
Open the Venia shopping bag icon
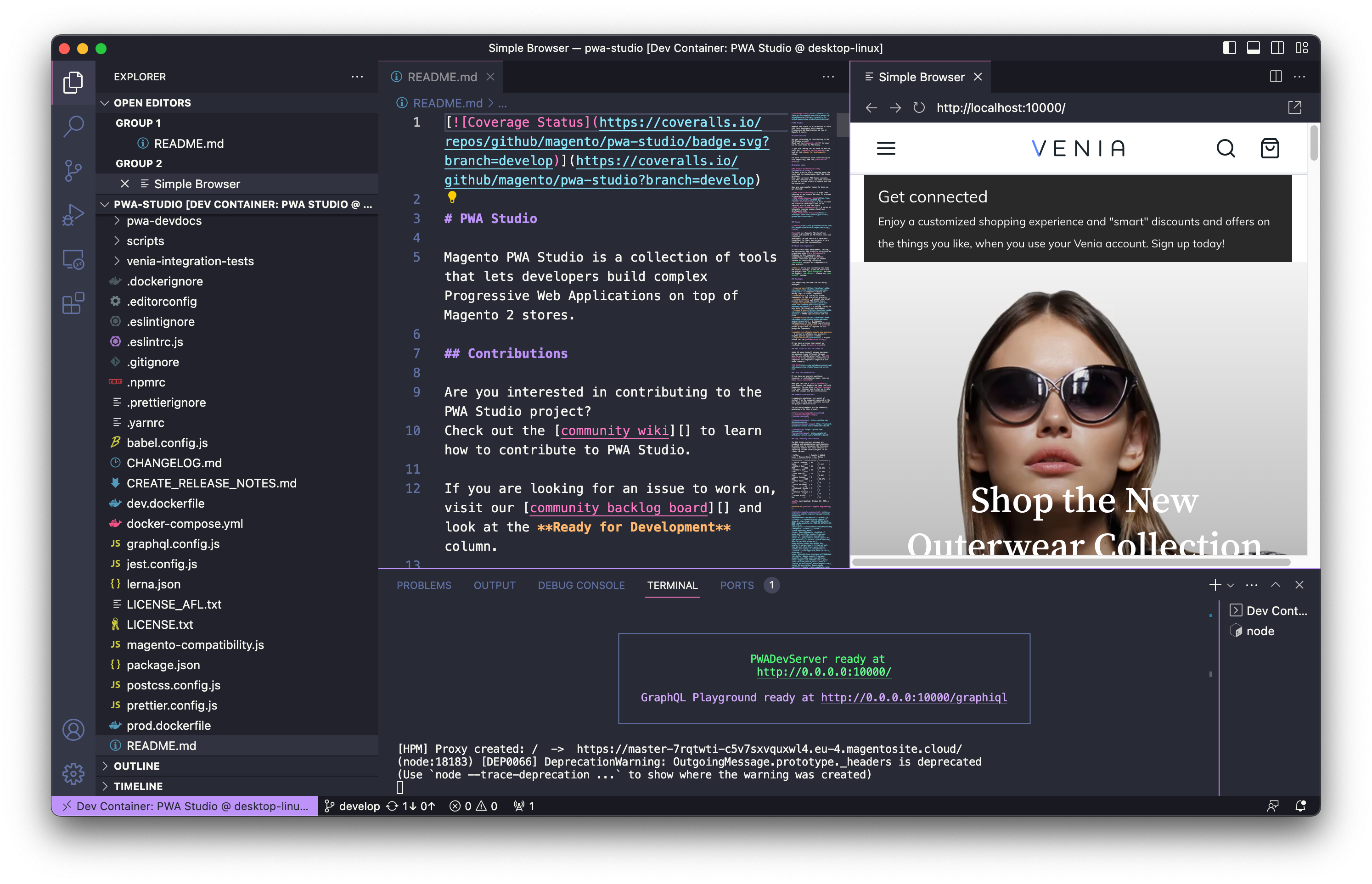pos(1270,147)
